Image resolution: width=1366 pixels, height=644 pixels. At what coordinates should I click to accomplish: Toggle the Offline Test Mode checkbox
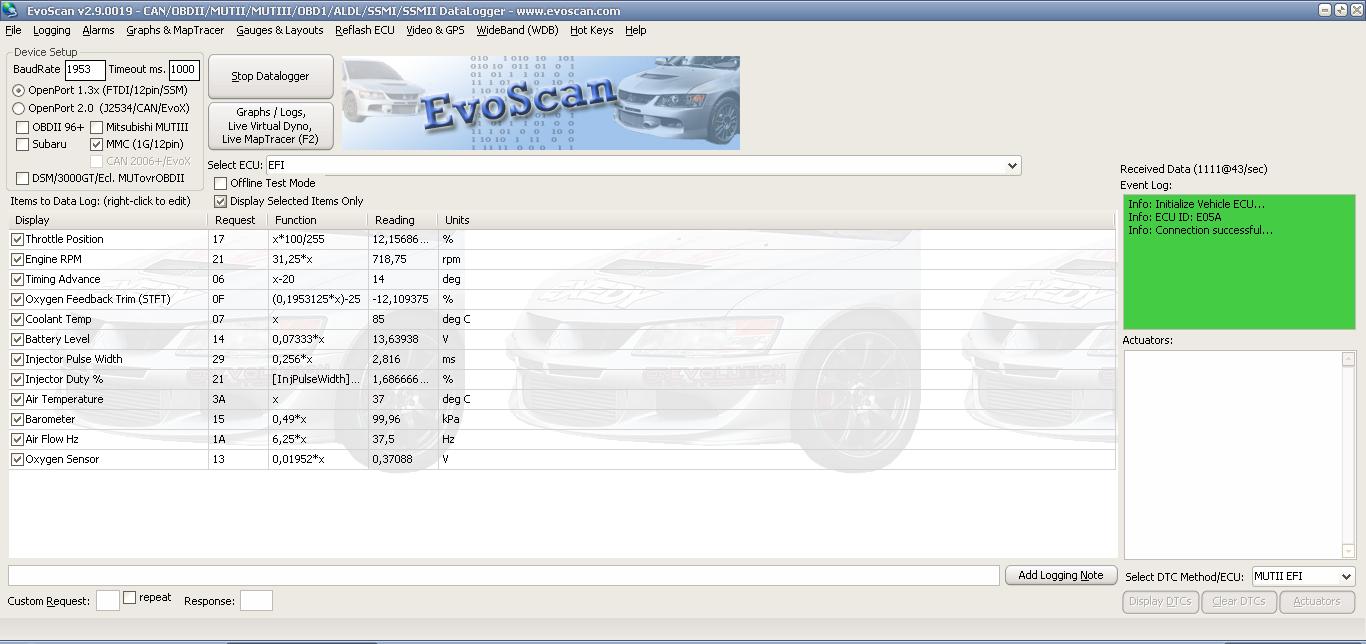(x=221, y=184)
